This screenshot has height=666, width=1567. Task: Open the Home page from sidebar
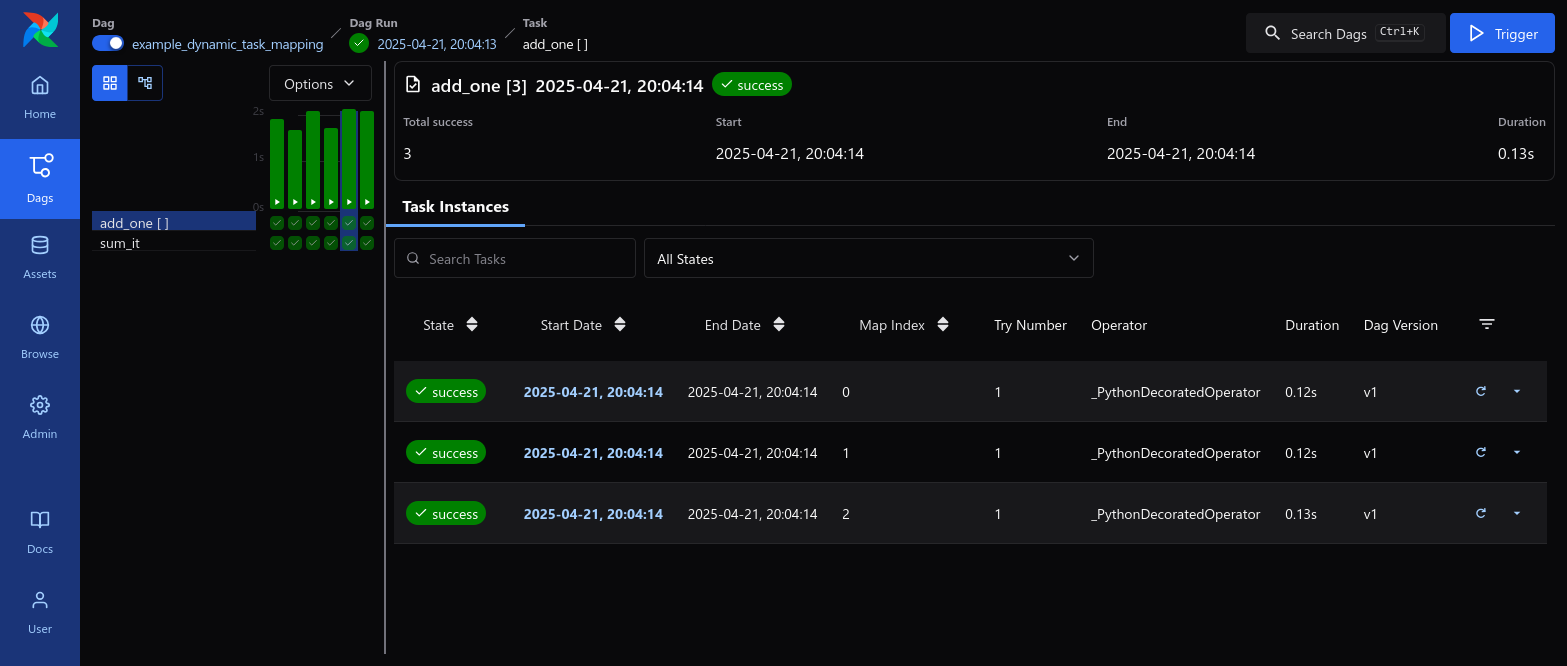(x=40, y=98)
